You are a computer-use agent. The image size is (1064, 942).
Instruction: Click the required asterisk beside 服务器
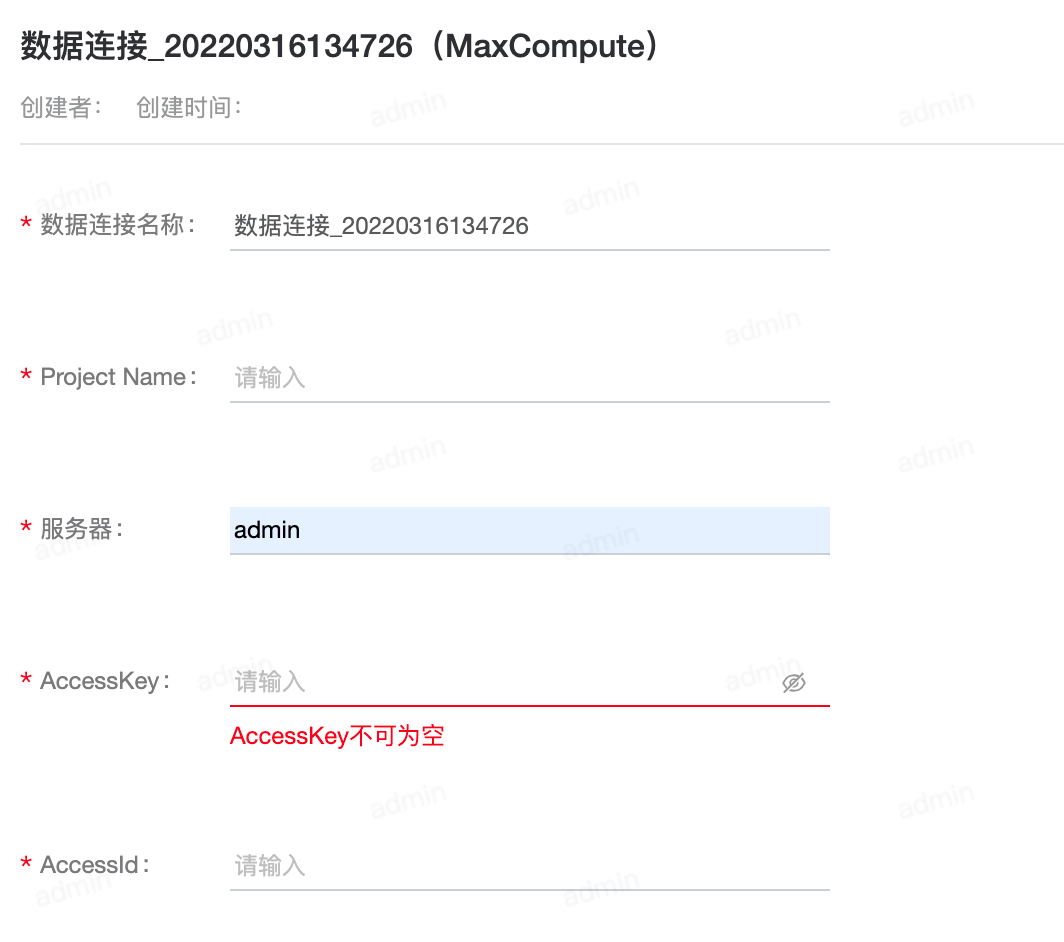pyautogui.click(x=26, y=527)
